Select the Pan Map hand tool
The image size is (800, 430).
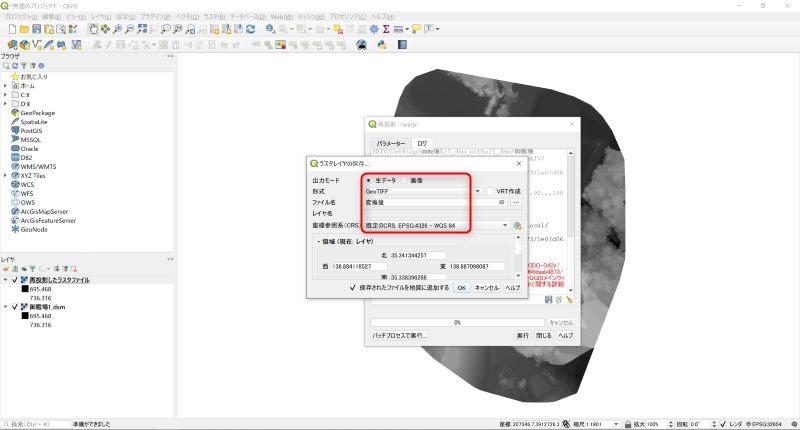click(94, 30)
